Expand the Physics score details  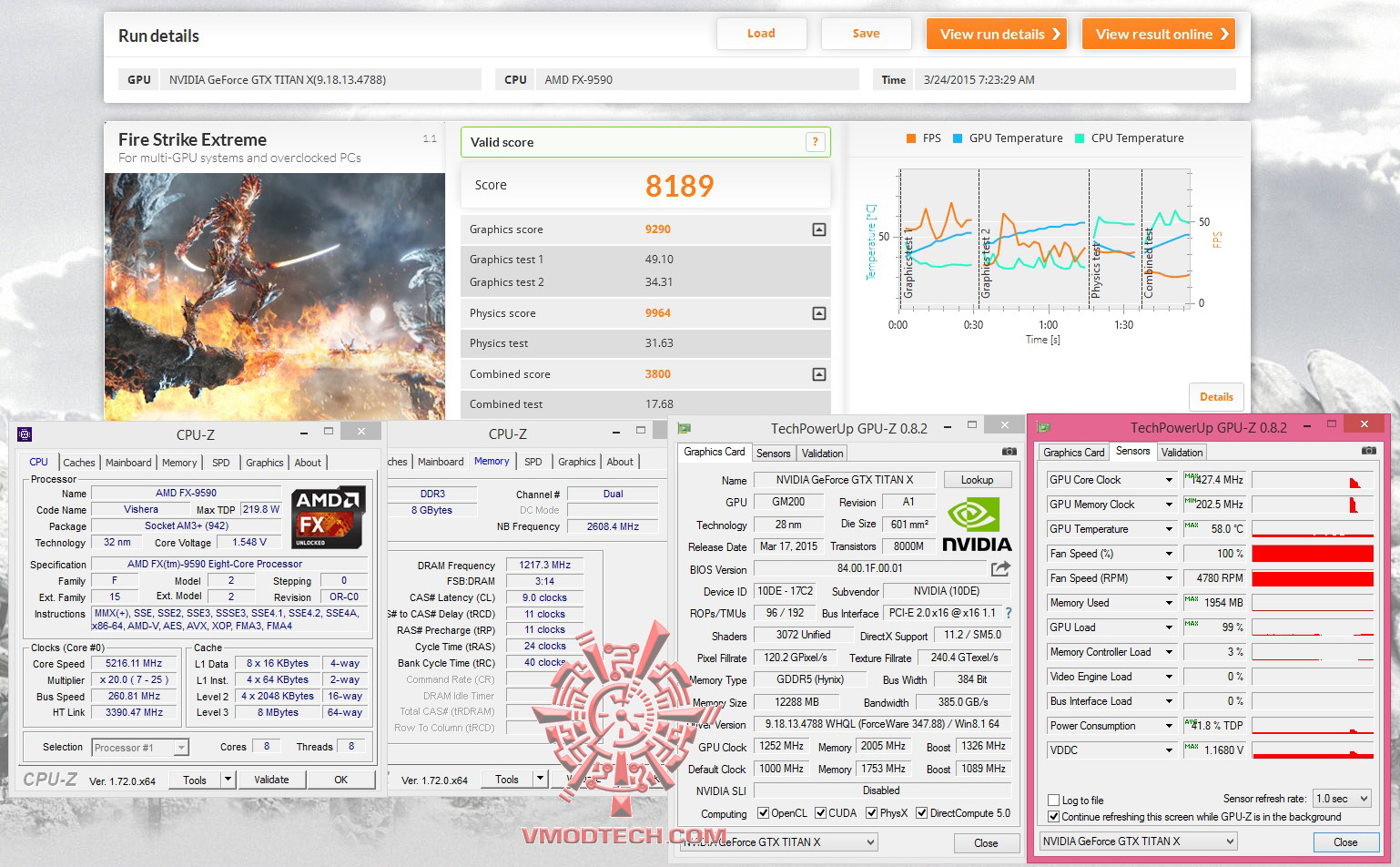819,313
